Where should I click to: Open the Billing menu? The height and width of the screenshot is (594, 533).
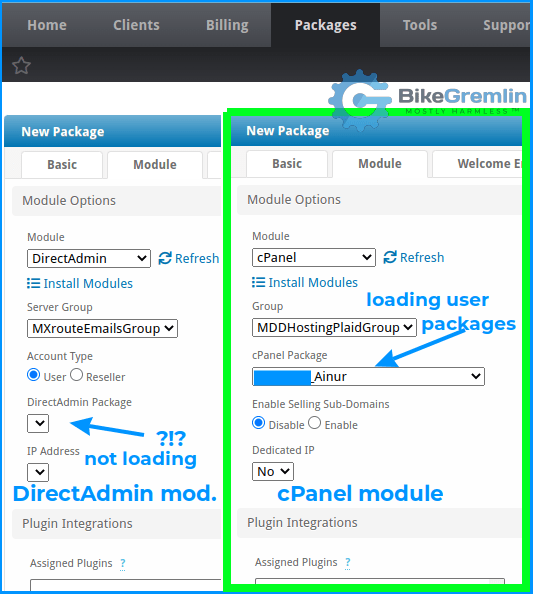tap(227, 25)
